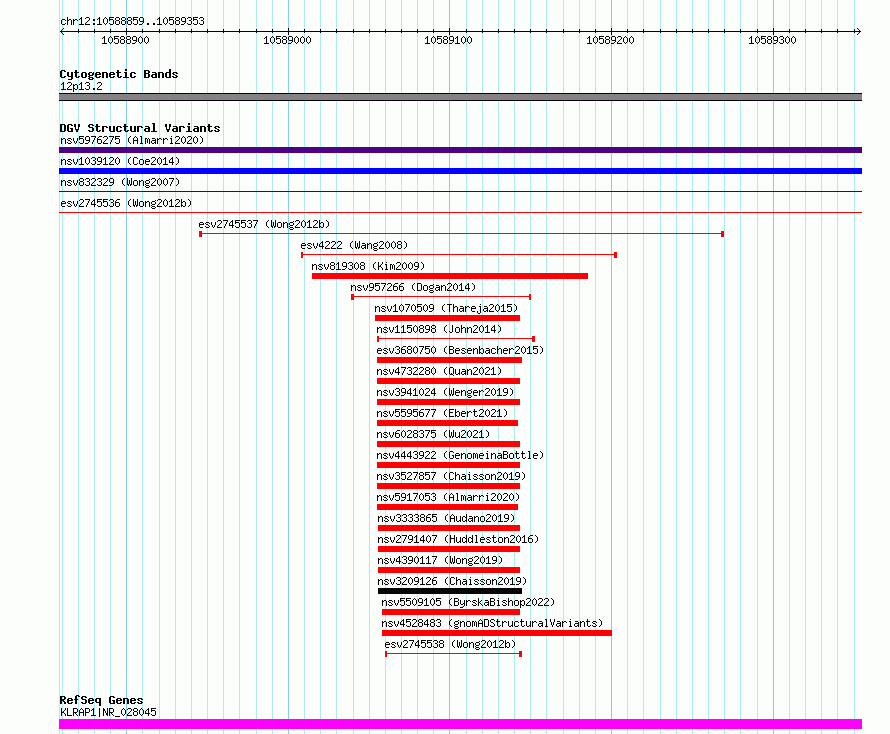Viewport: 890px width, 734px height.
Task: Click the black nsv3209126 variant bar
Action: click(x=450, y=591)
